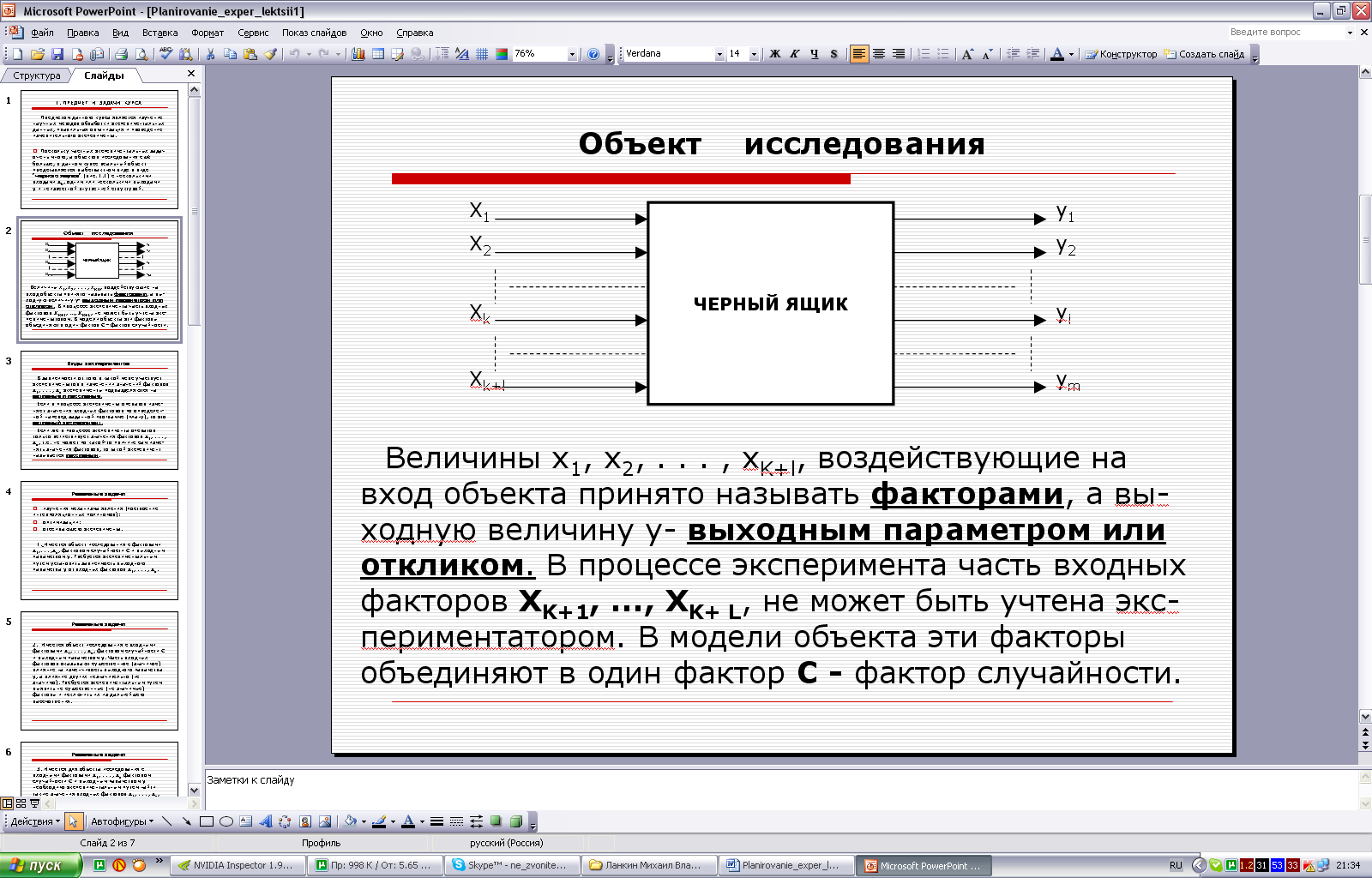The height and width of the screenshot is (878, 1372).
Task: Open the font size 14 dropdown
Action: (754, 54)
